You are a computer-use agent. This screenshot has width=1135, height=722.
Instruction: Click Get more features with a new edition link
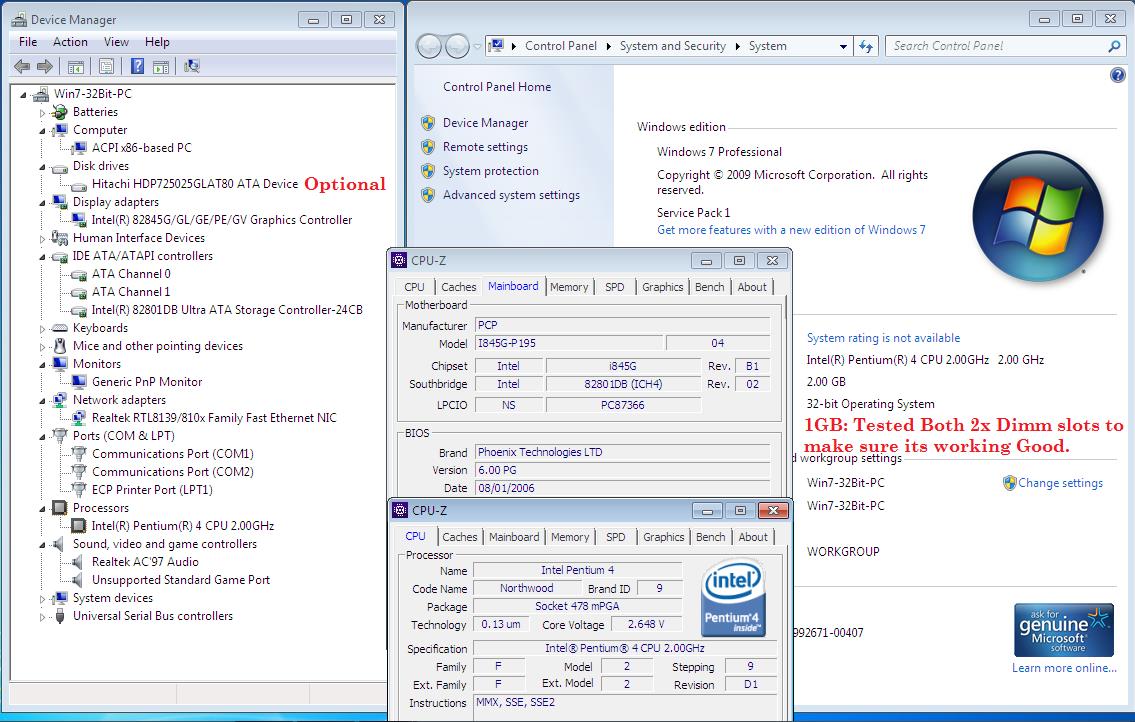(791, 230)
